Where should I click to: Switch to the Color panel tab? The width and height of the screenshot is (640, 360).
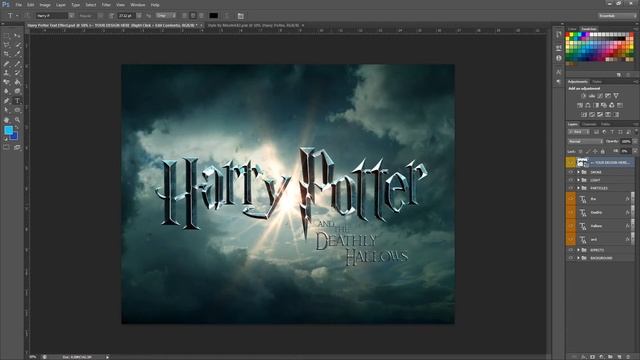(x=572, y=29)
